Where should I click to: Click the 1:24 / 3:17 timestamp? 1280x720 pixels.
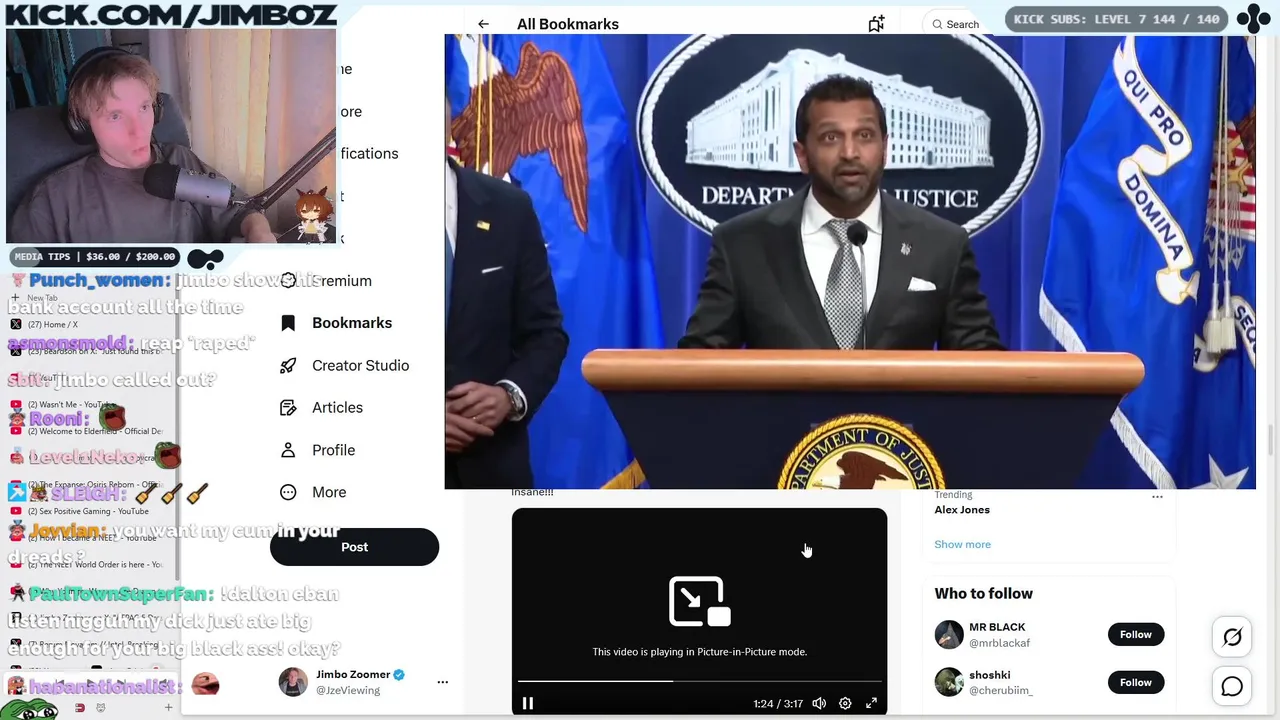(x=778, y=703)
